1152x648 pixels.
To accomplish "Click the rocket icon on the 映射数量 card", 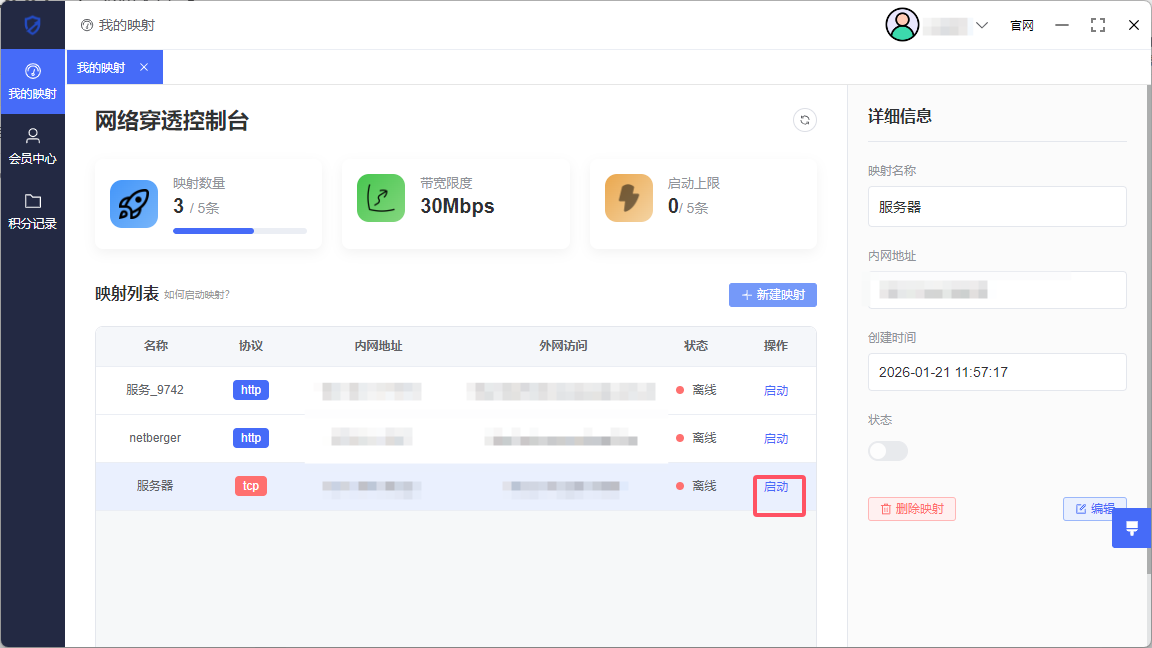I will tap(134, 204).
